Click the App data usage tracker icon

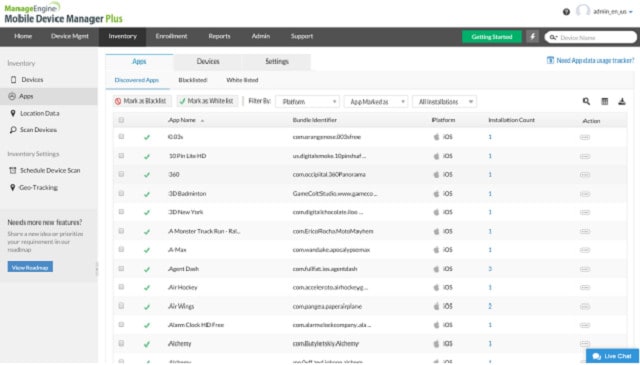point(550,60)
